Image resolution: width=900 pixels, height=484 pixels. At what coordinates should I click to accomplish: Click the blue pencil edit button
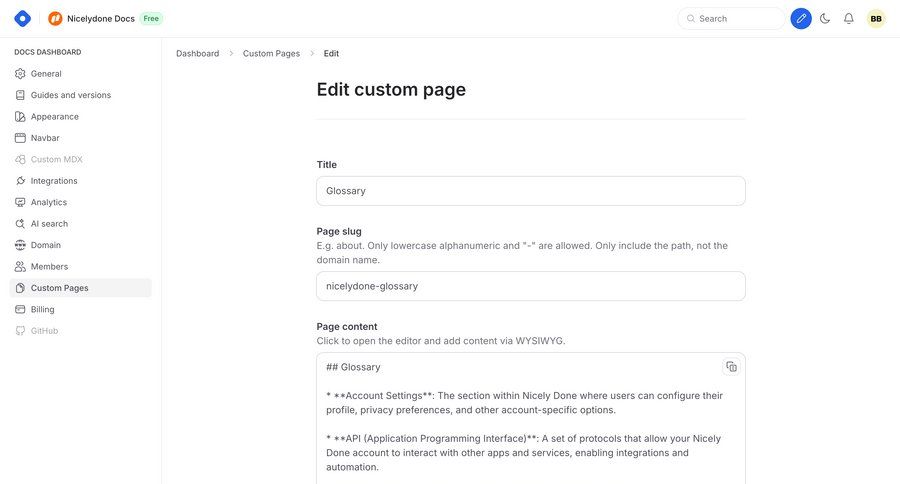801,18
